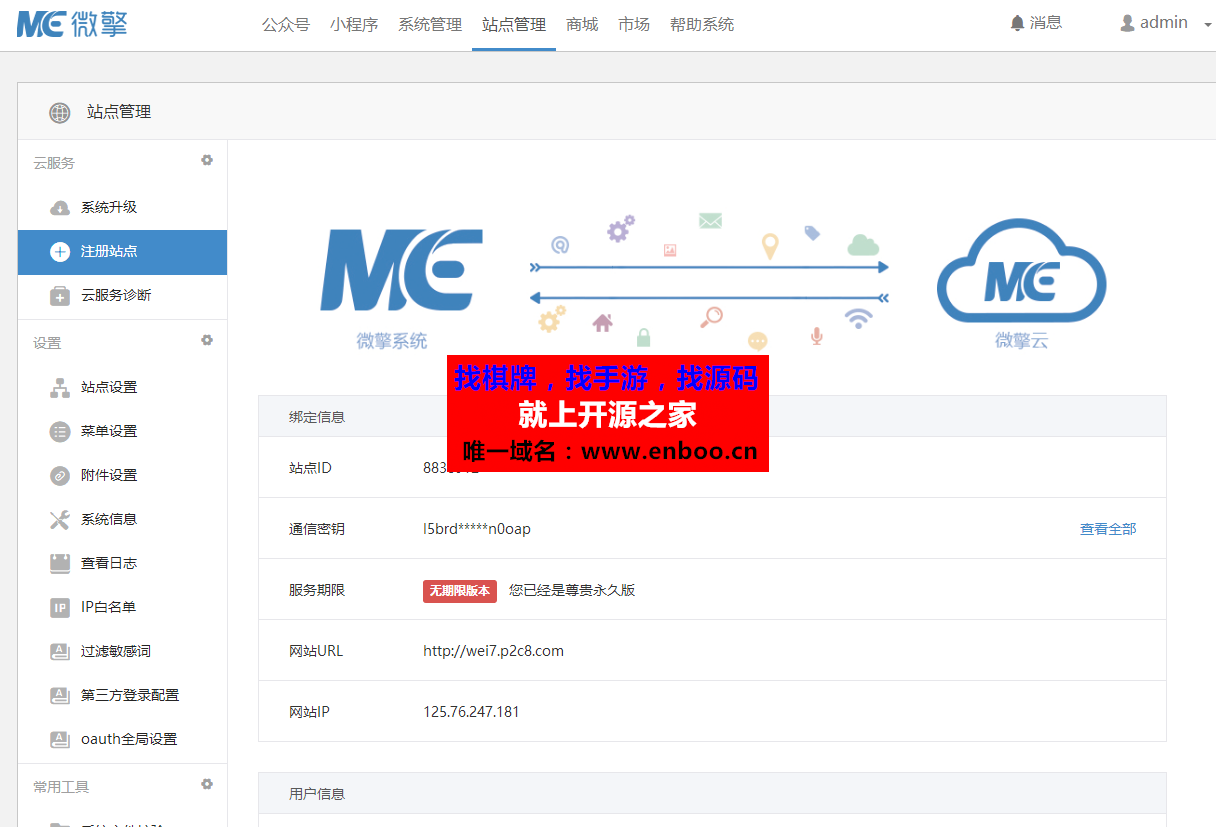Click the list icon for 菜单设置
The height and width of the screenshot is (827, 1216).
point(60,432)
